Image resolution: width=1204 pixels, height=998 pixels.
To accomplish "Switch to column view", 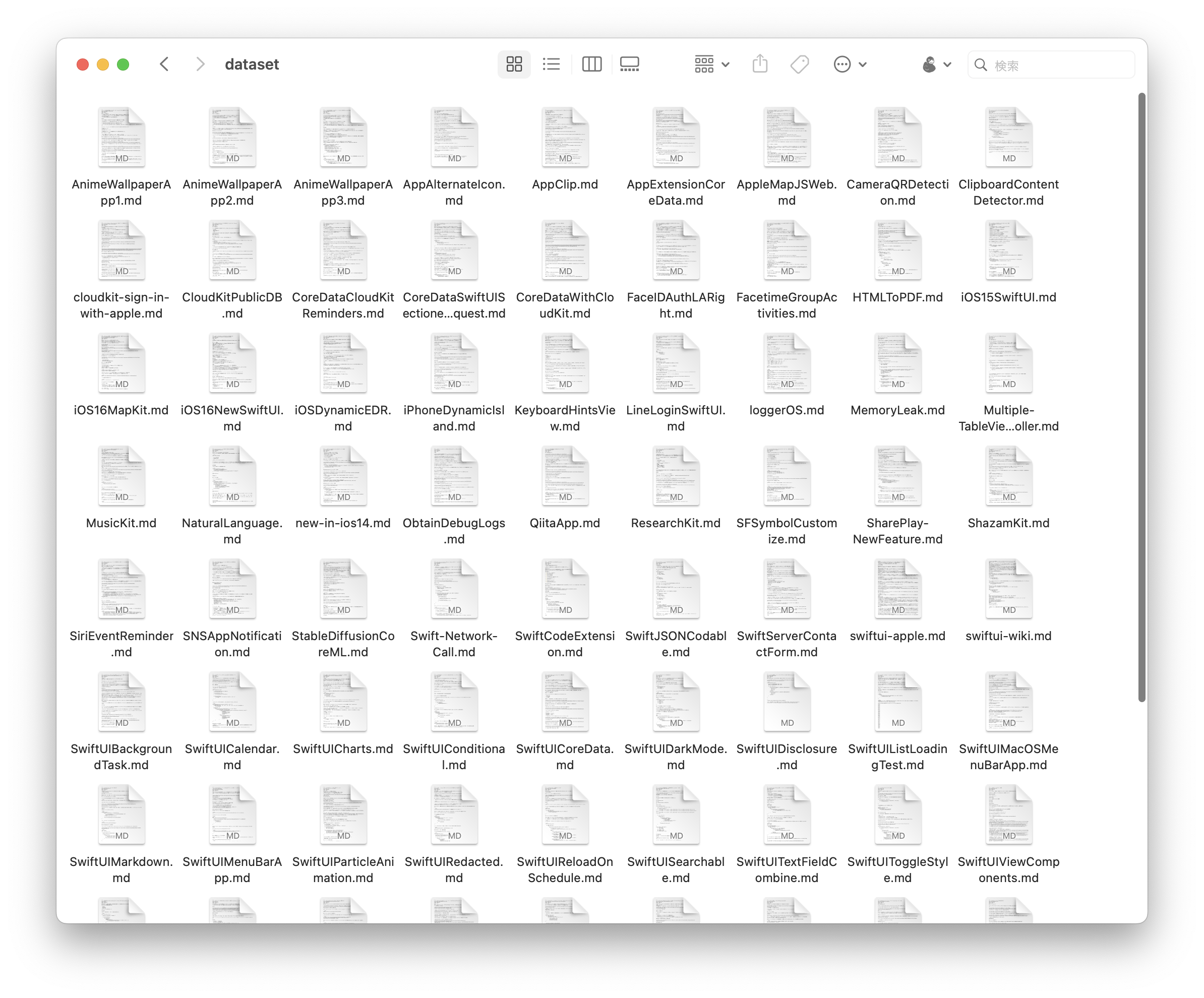I will click(592, 64).
